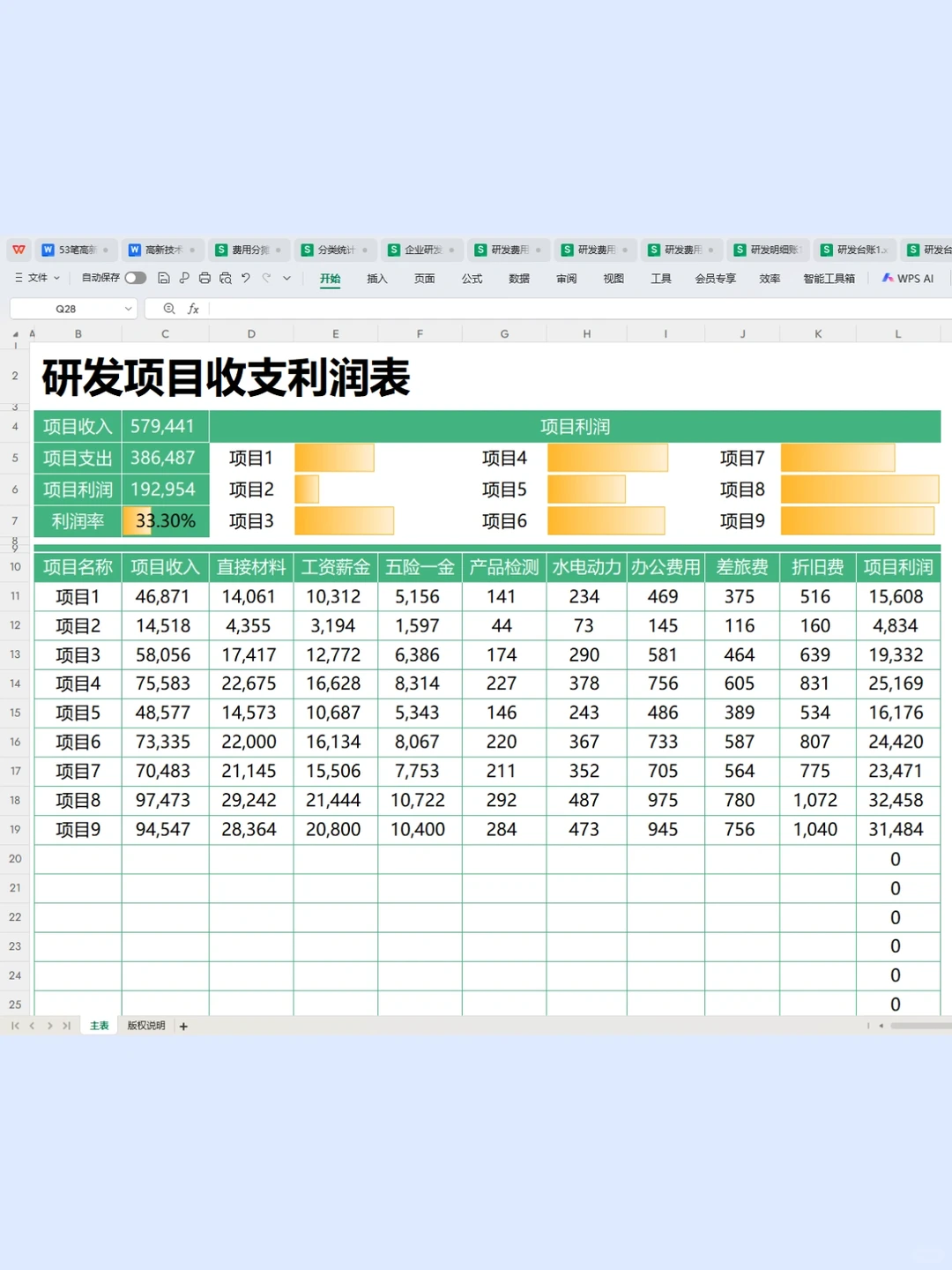The width and height of the screenshot is (952, 1270).
Task: Click the Undo icon
Action: (x=246, y=278)
